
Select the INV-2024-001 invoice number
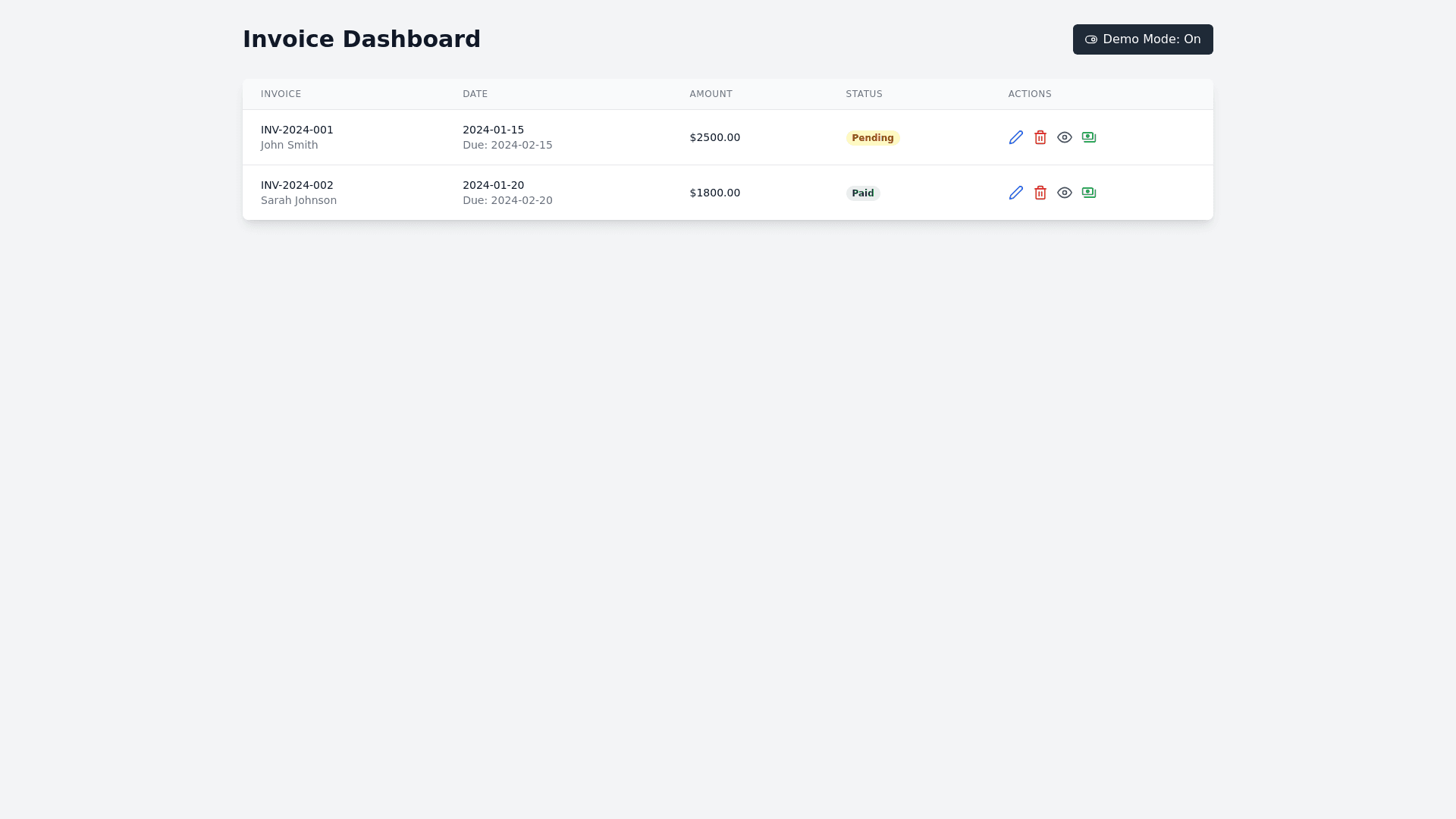point(297,130)
